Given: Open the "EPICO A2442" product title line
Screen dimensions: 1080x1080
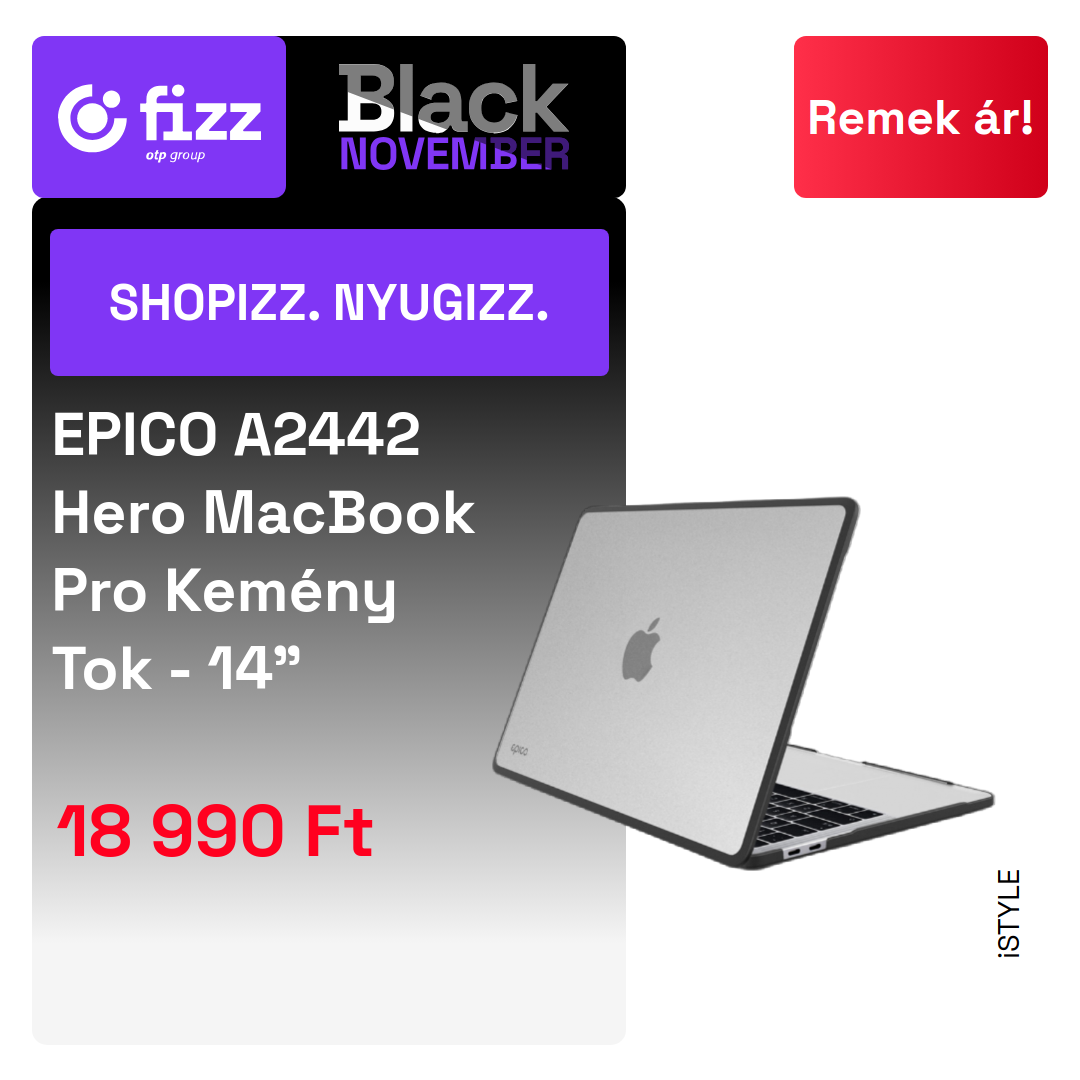Looking at the screenshot, I should click(236, 435).
